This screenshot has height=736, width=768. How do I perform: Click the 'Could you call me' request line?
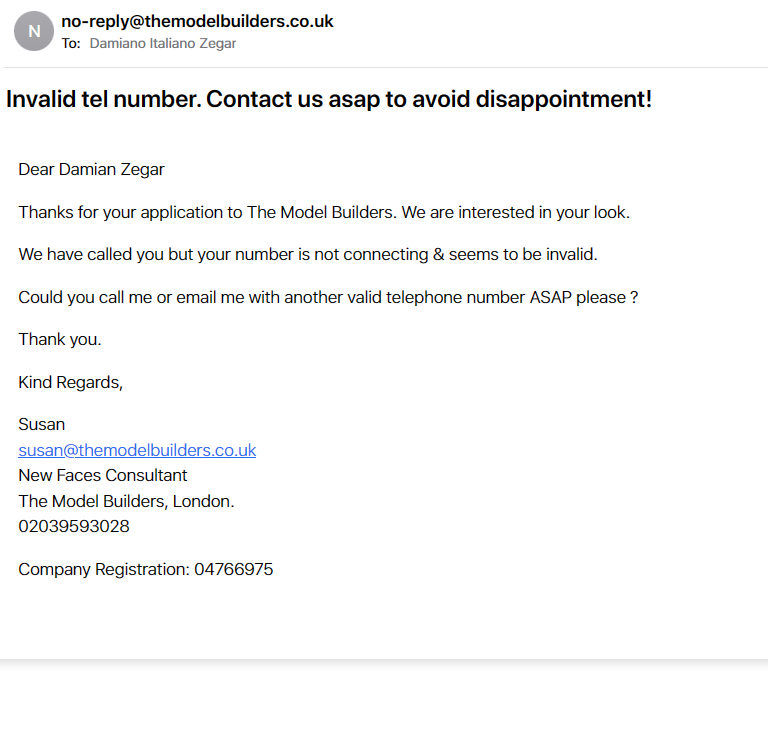pyautogui.click(x=328, y=297)
